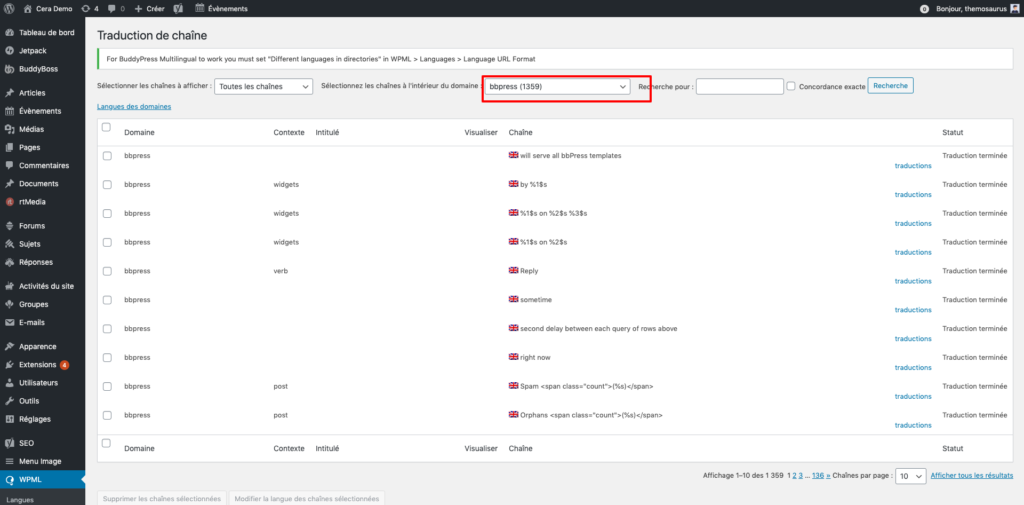This screenshot has width=1024, height=505.
Task: Open the Évènements sidebar menu
Action: tap(40, 111)
